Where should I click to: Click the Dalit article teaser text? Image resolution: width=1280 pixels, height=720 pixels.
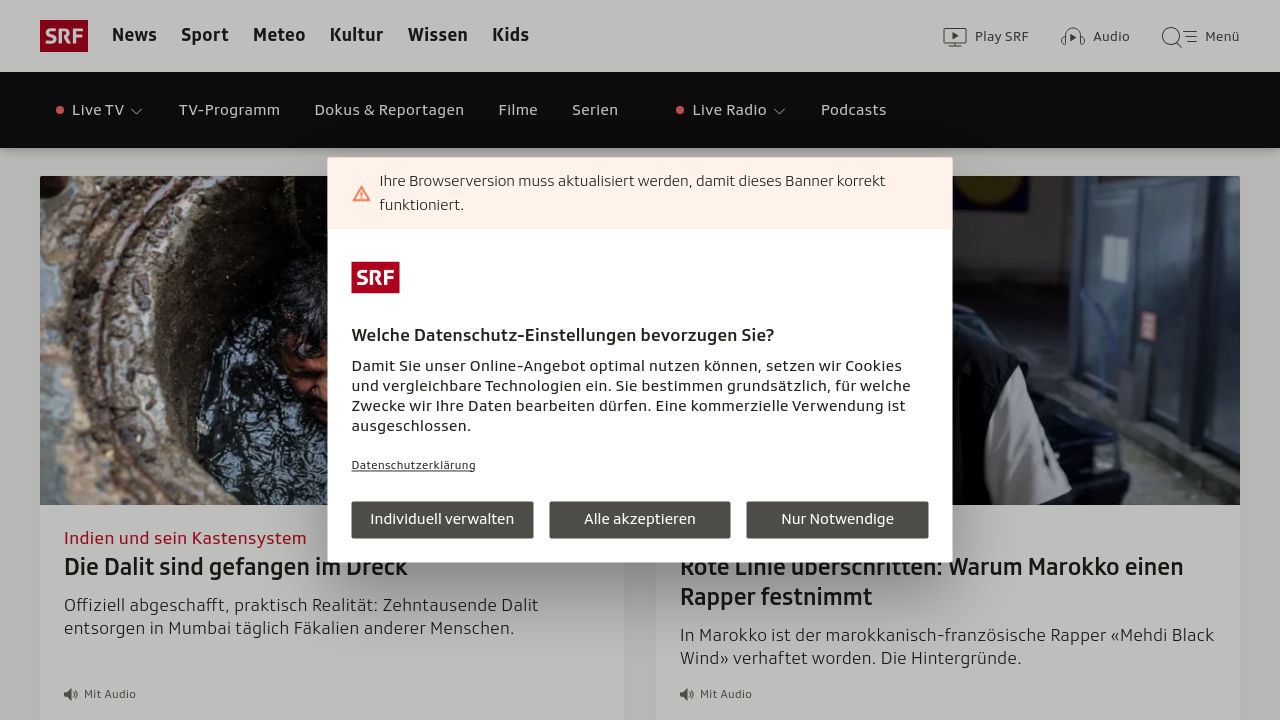click(301, 617)
